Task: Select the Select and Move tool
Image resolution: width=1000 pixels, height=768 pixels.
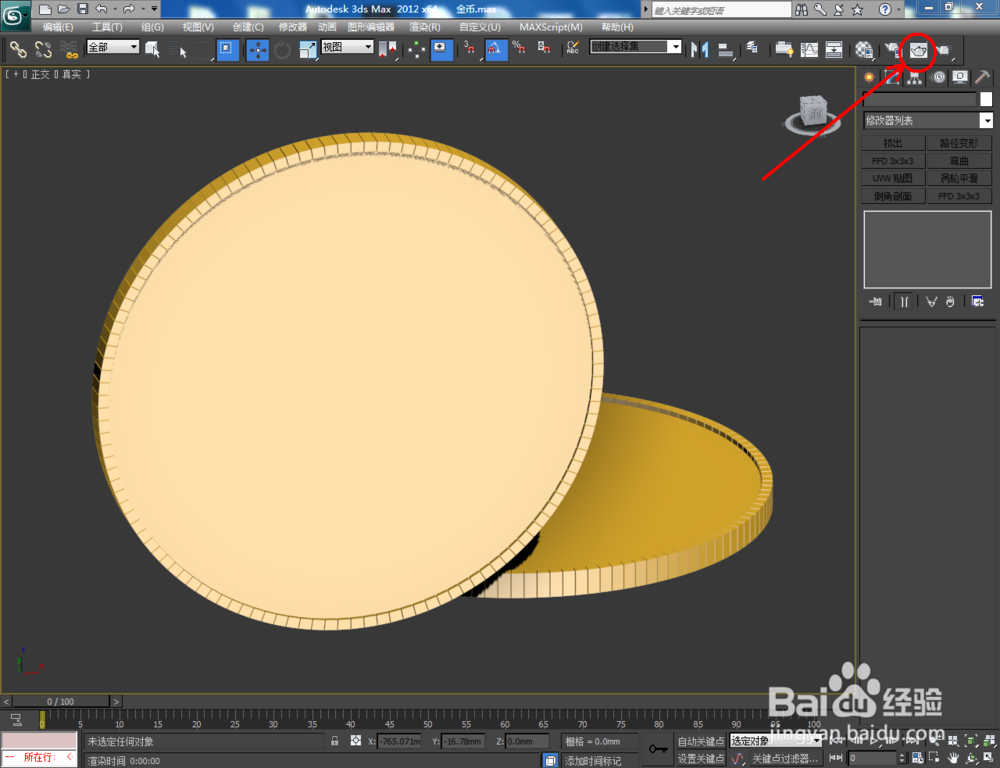Action: pos(258,48)
